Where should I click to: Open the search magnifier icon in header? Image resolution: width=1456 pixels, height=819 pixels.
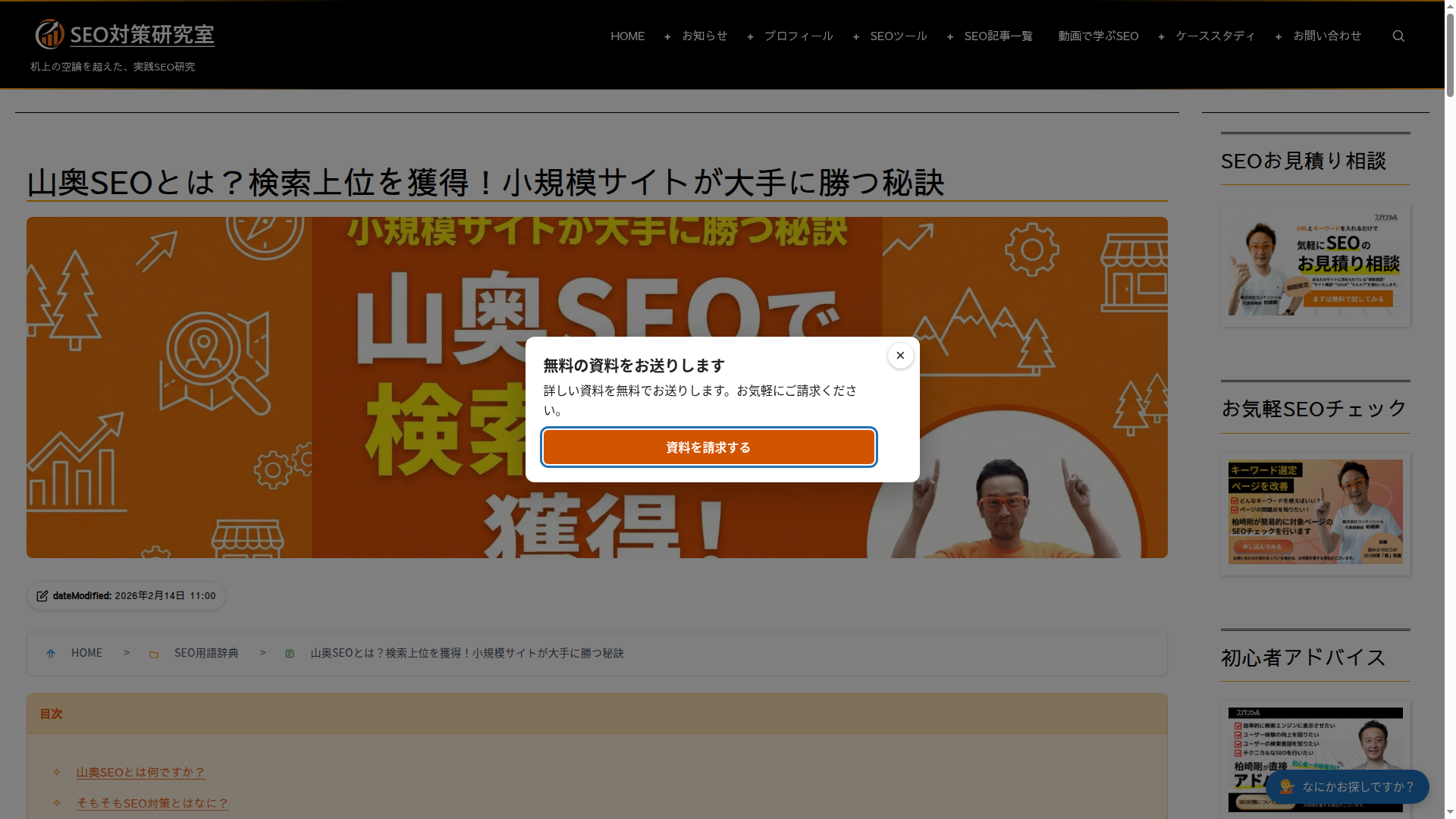click(1398, 36)
